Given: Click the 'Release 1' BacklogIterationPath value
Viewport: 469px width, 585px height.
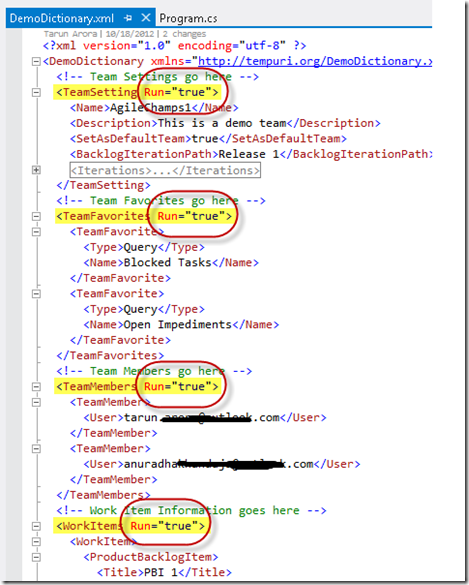Looking at the screenshot, I should pos(249,154).
